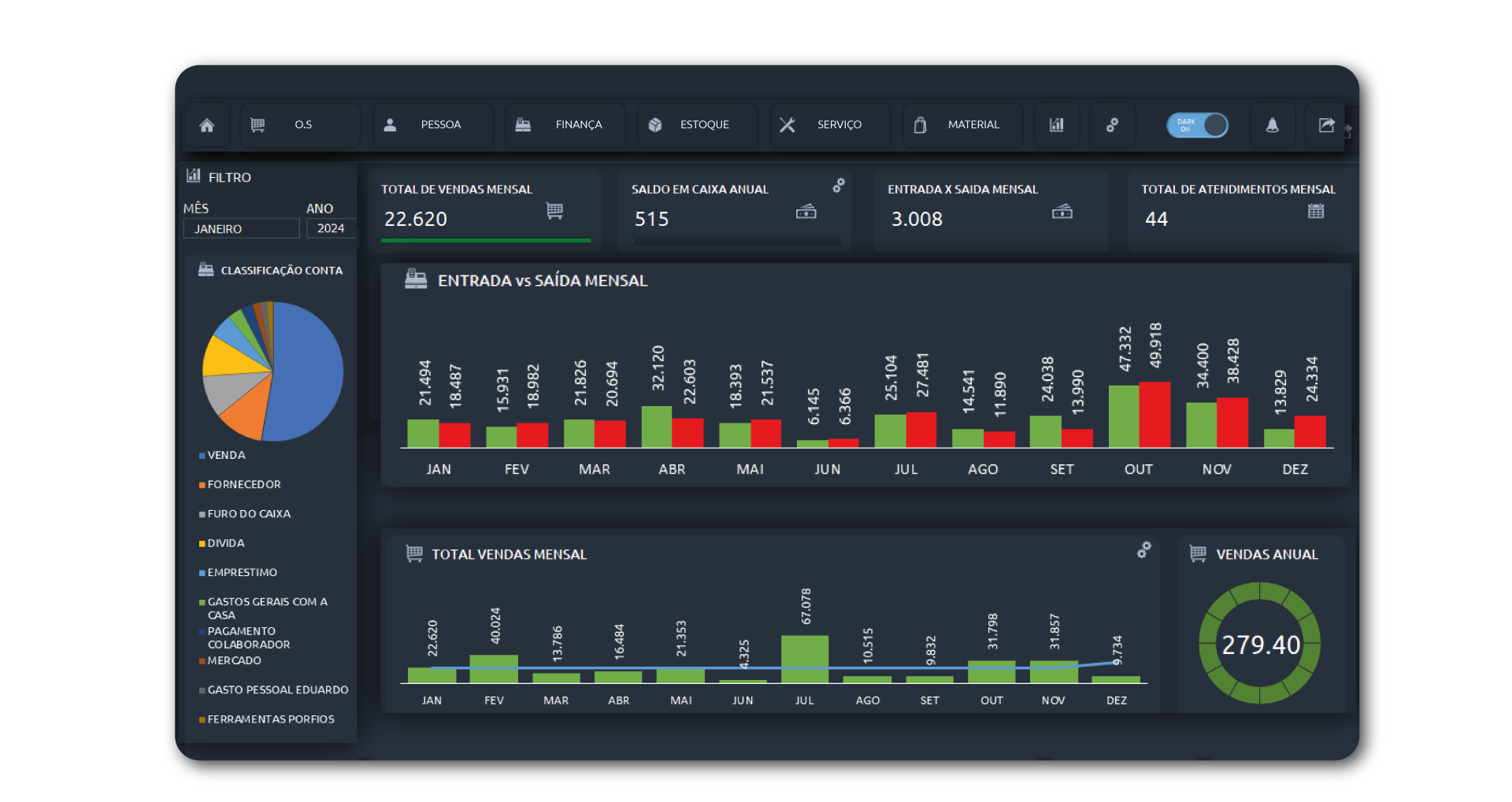
Task: Open gears icon in top navbar
Action: pyautogui.click(x=1112, y=125)
